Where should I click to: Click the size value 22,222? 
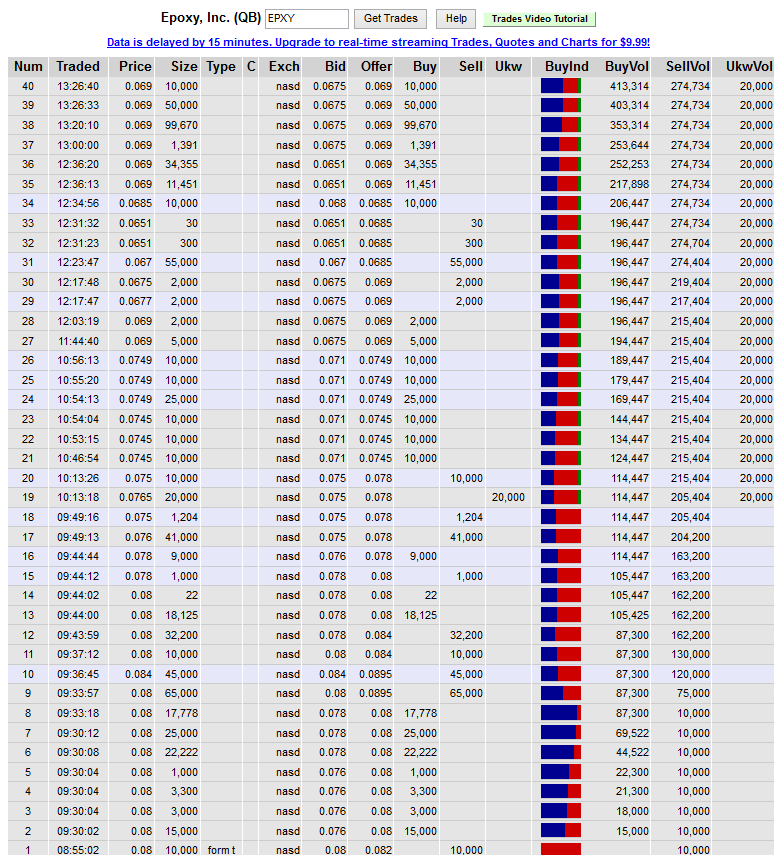(x=181, y=752)
